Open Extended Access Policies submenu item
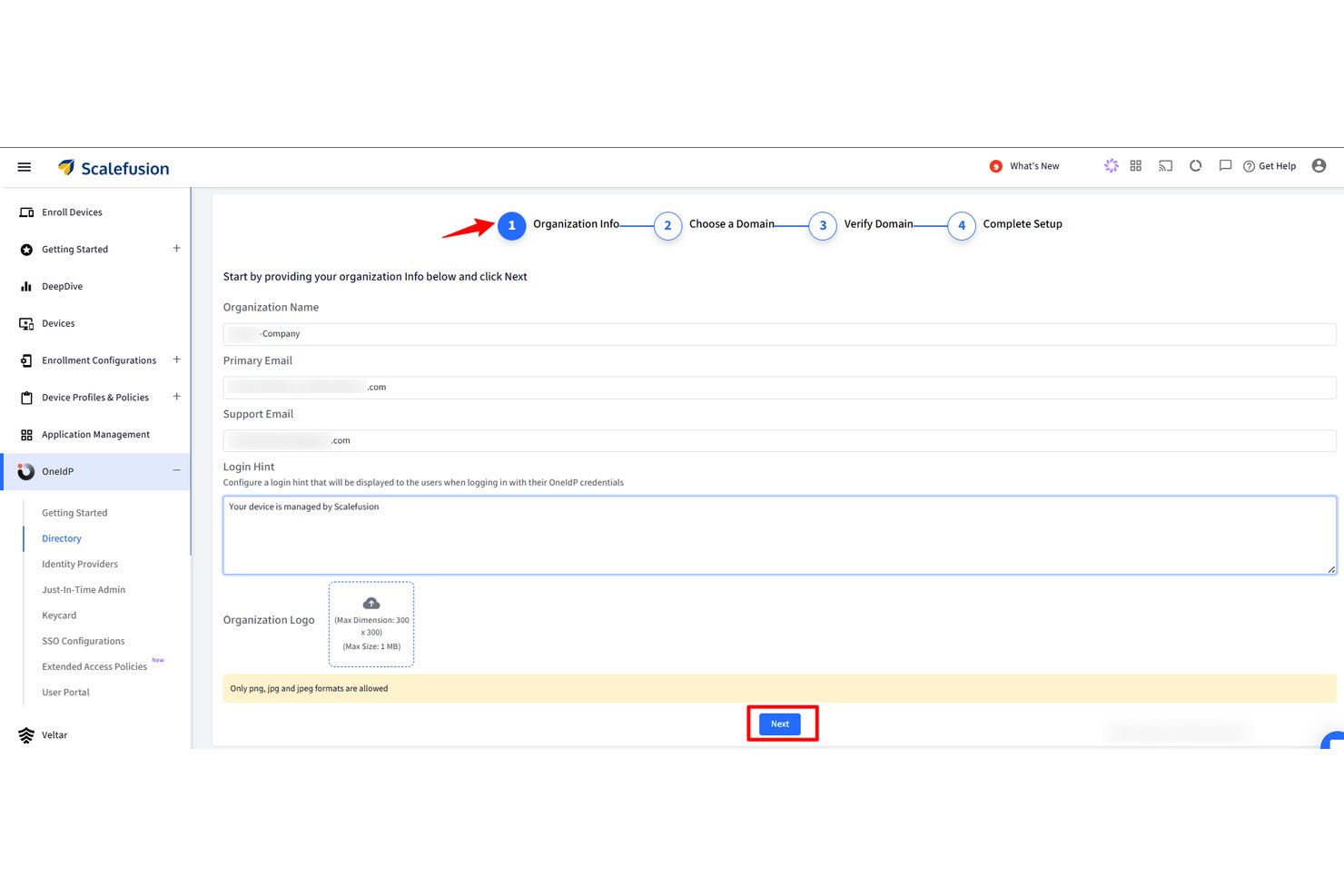Screen dimensions: 1344x896 [x=94, y=667]
